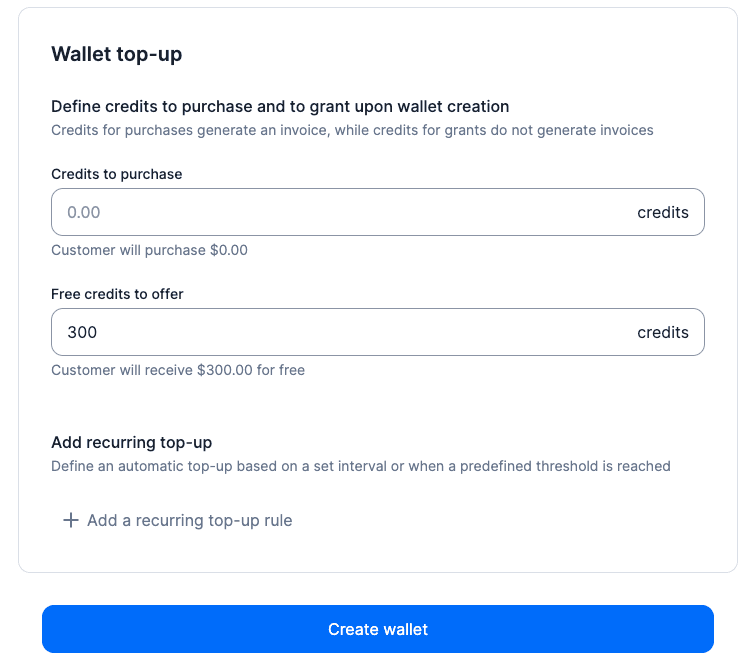Click the 300 value in free credits field
This screenshot has width=755, height=664.
point(82,332)
